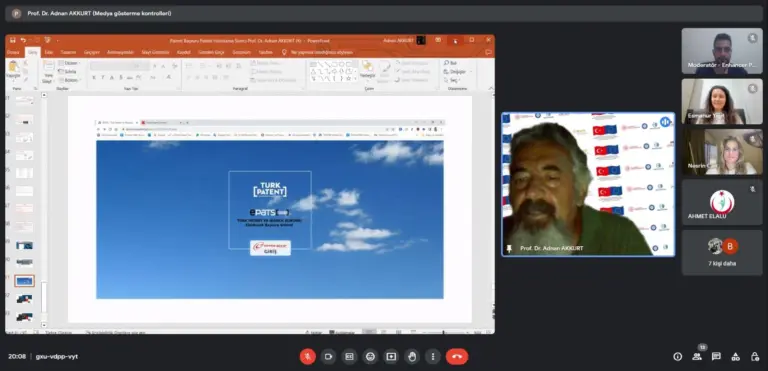Click Esmanur's participant video tile
This screenshot has height=371, width=768.
722,101
